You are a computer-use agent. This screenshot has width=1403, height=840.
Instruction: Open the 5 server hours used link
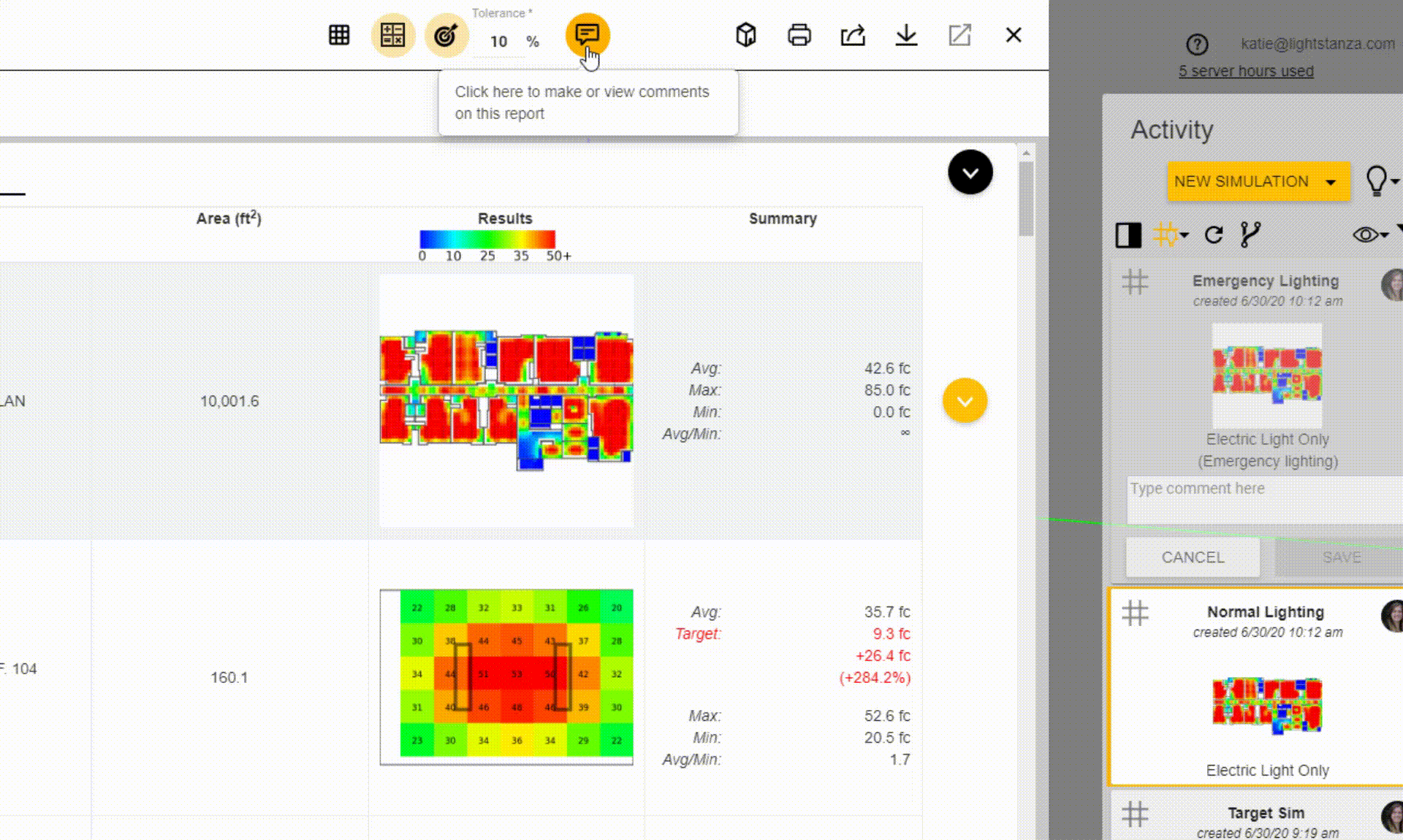point(1246,71)
